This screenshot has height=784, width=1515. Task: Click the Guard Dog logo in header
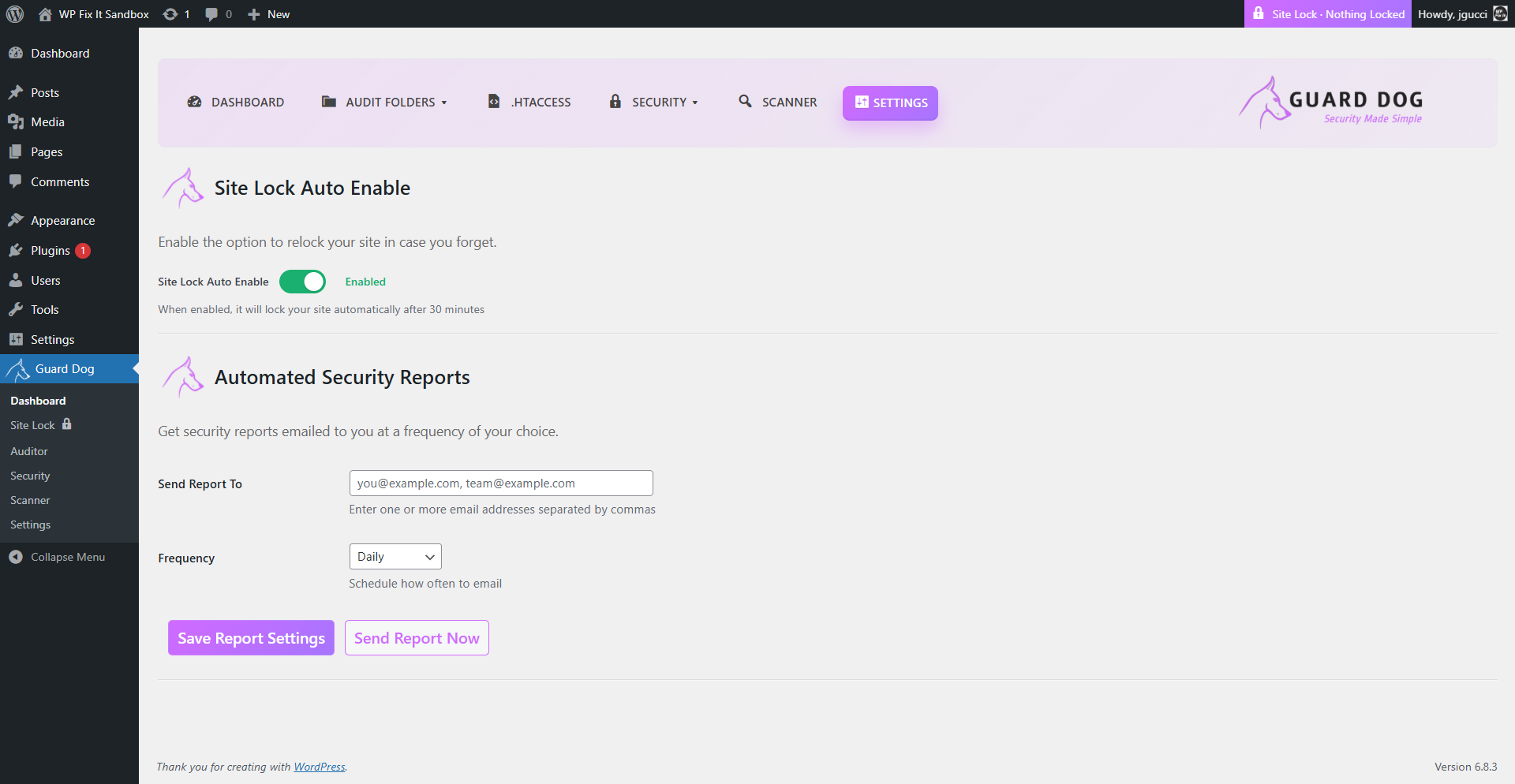(x=1330, y=103)
